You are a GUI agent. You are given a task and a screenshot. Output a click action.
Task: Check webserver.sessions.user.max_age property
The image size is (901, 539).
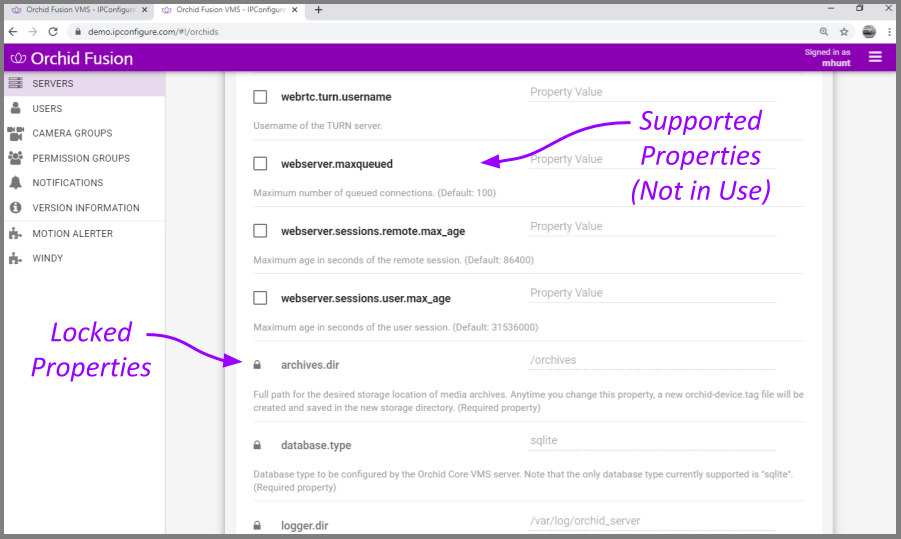(260, 298)
